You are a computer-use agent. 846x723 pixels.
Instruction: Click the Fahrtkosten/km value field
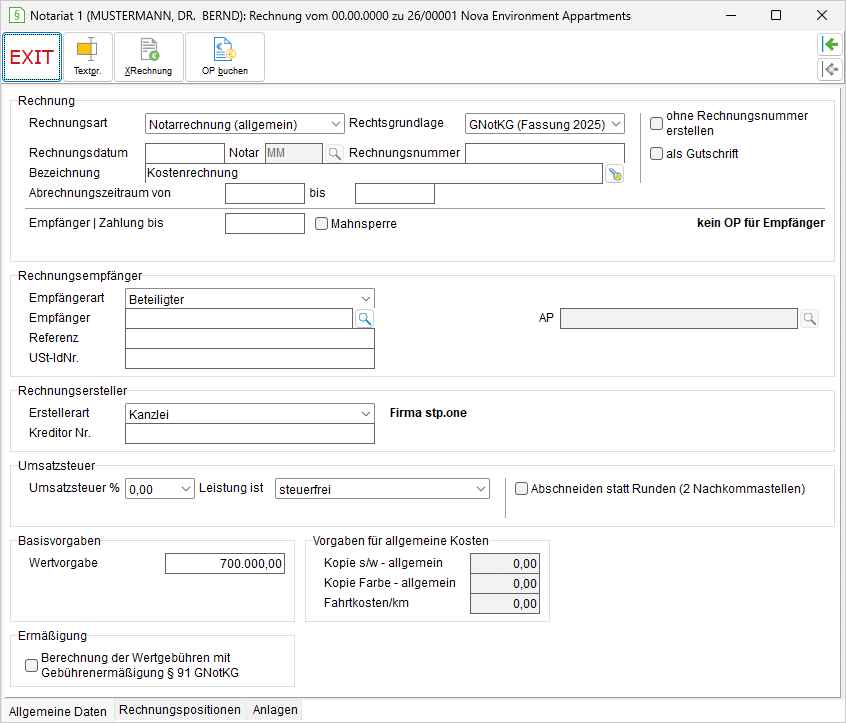click(505, 604)
